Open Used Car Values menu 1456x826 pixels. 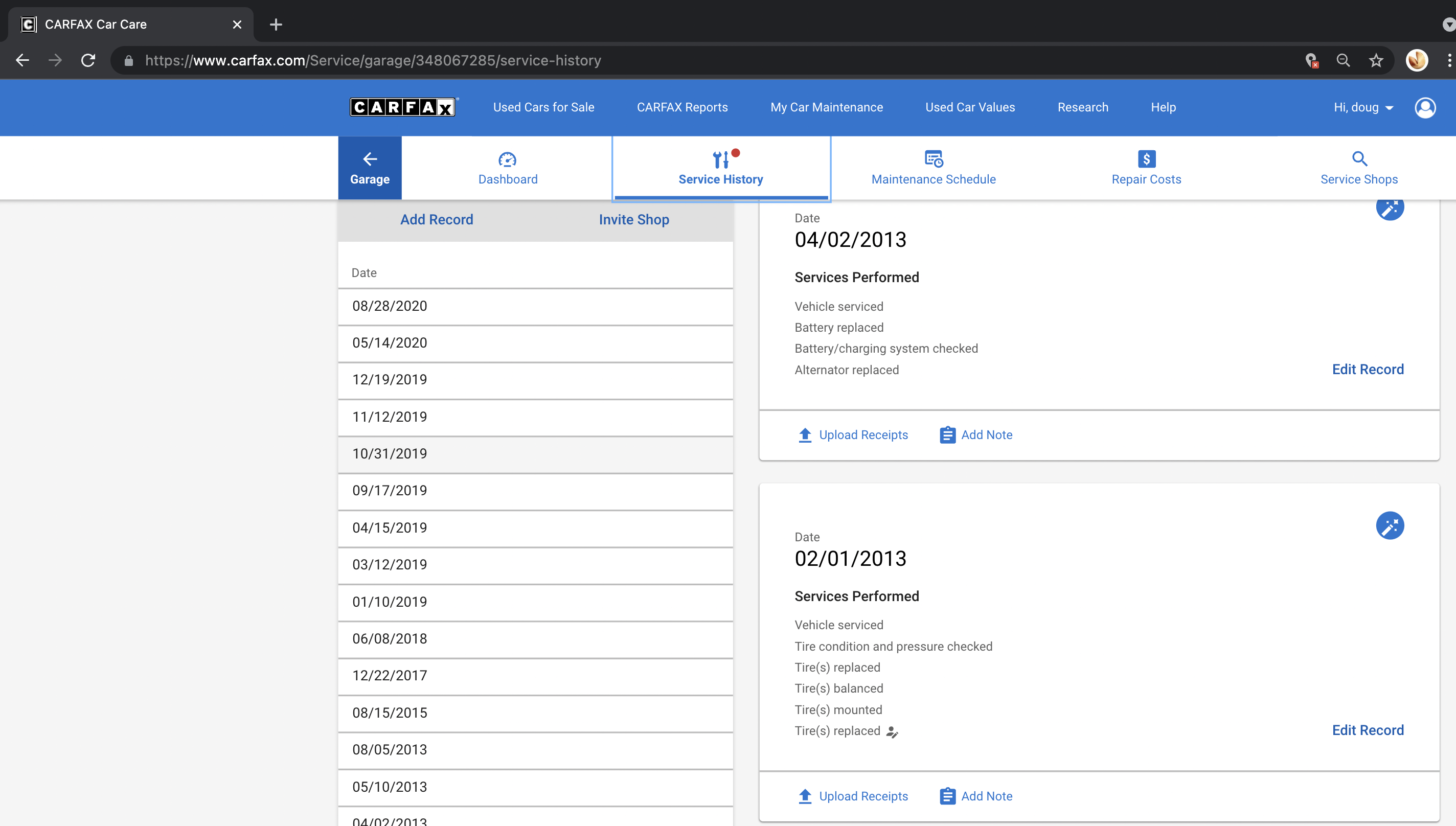point(970,107)
